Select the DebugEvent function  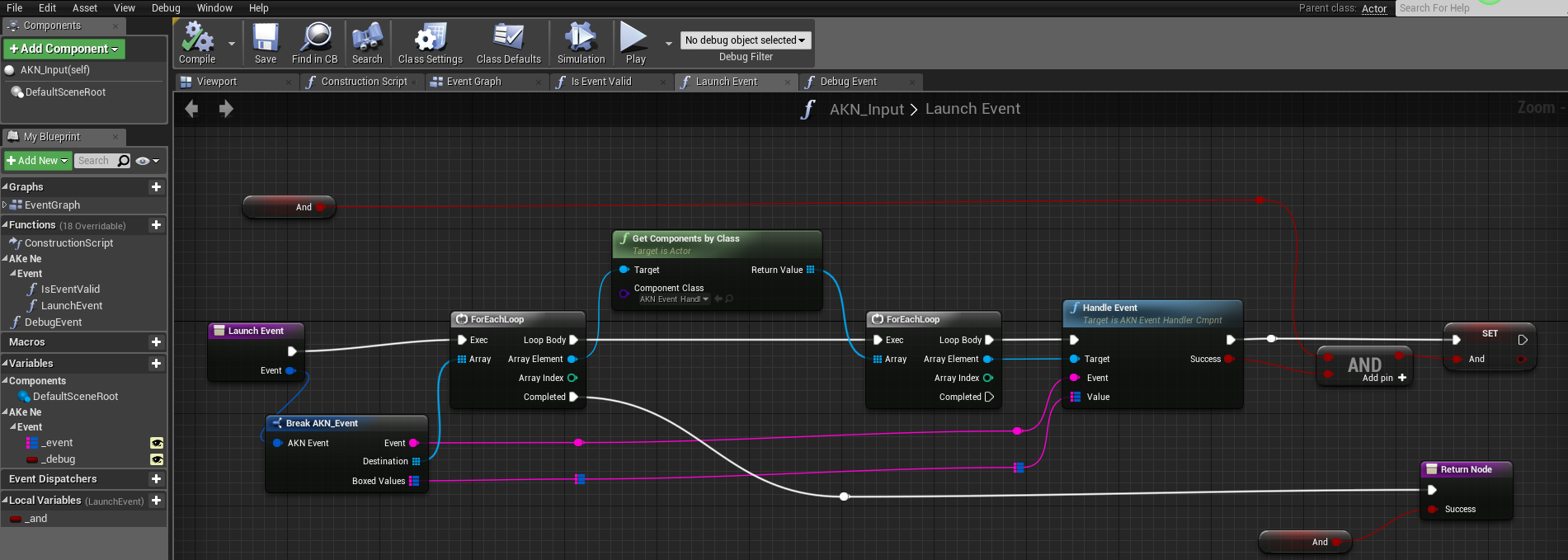pos(53,322)
